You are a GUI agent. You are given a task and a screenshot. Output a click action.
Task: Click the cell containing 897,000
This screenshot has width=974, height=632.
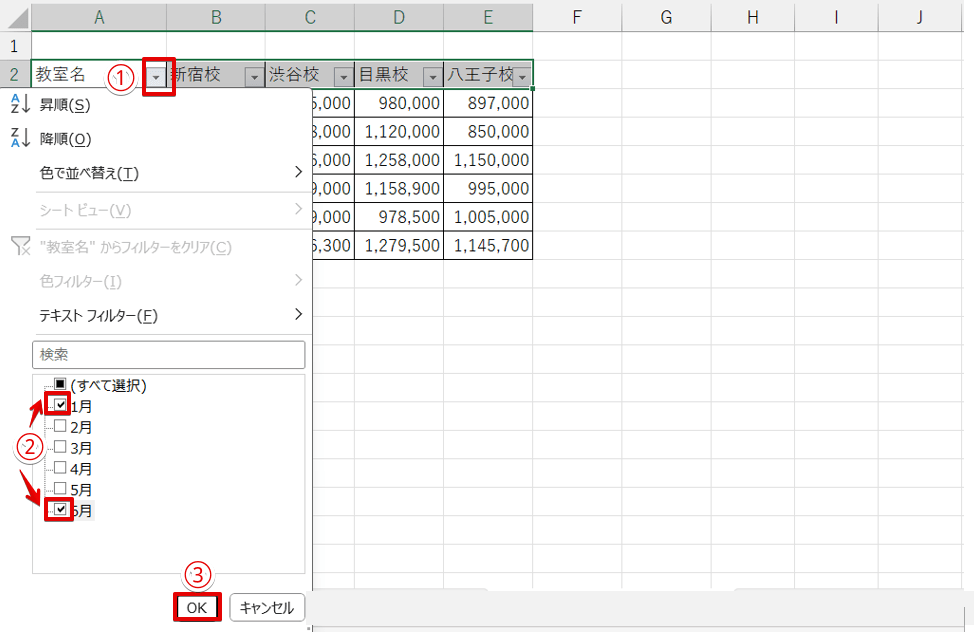tap(488, 103)
